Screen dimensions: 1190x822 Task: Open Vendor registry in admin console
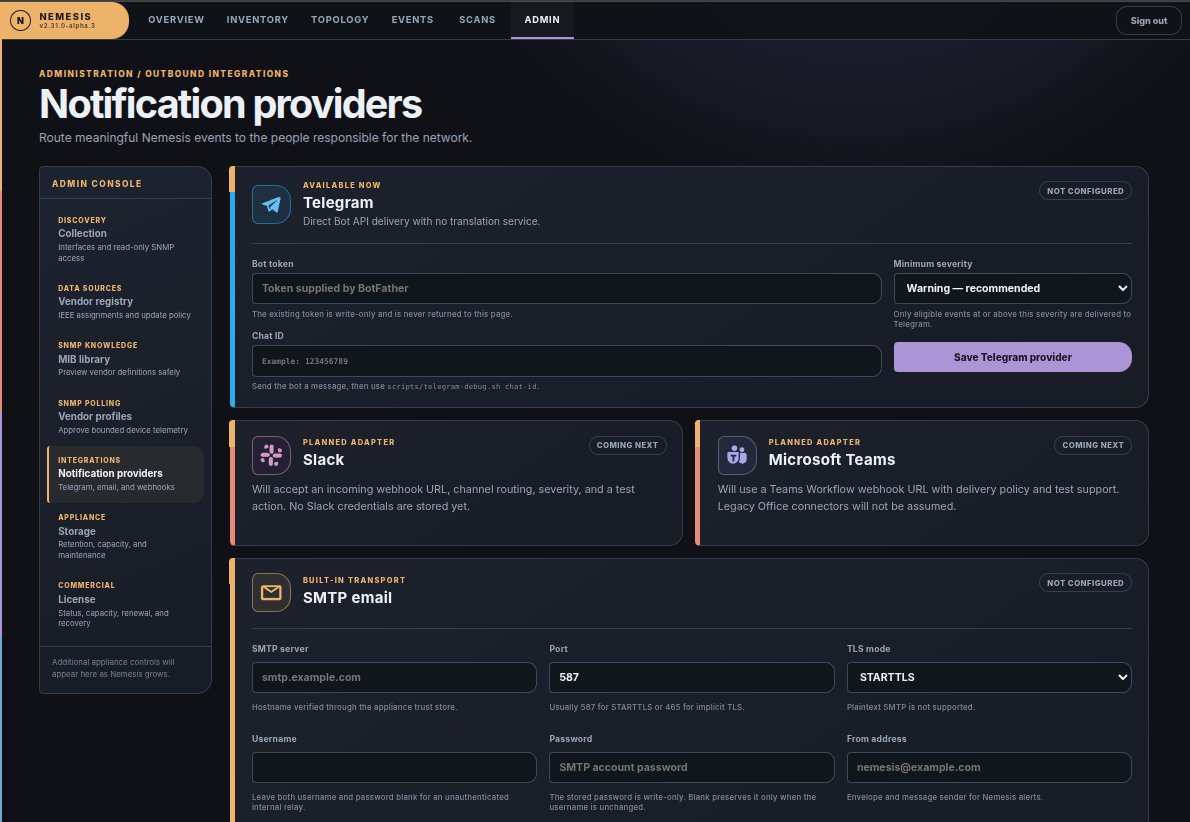[125, 301]
